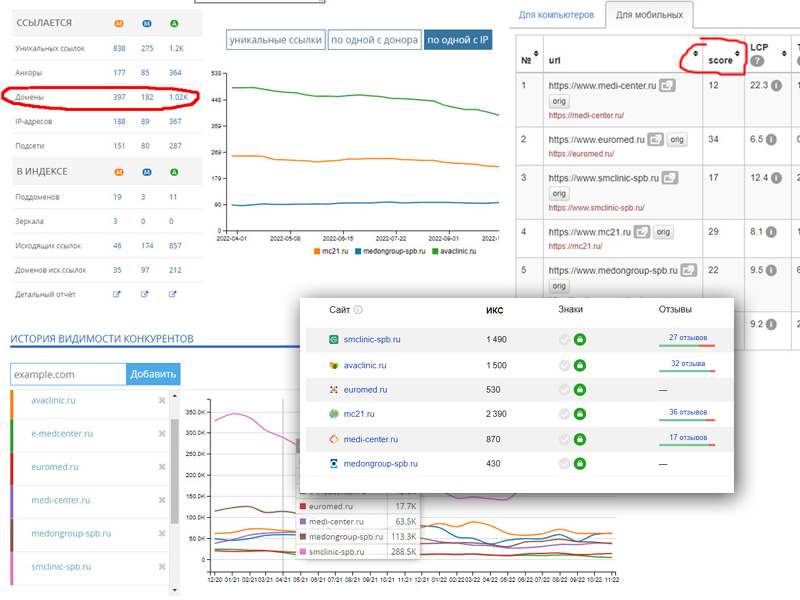The image size is (800, 600).
Task: Open external icon next to www.medi-center.ru URL
Action: click(x=667, y=85)
